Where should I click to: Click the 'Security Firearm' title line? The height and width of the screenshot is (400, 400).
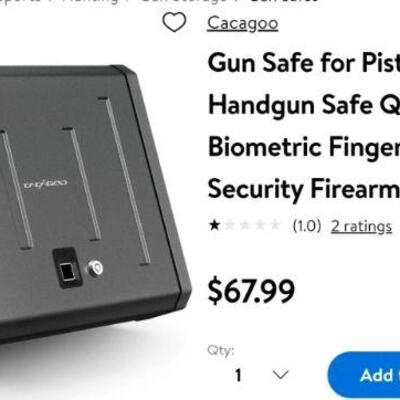(304, 189)
